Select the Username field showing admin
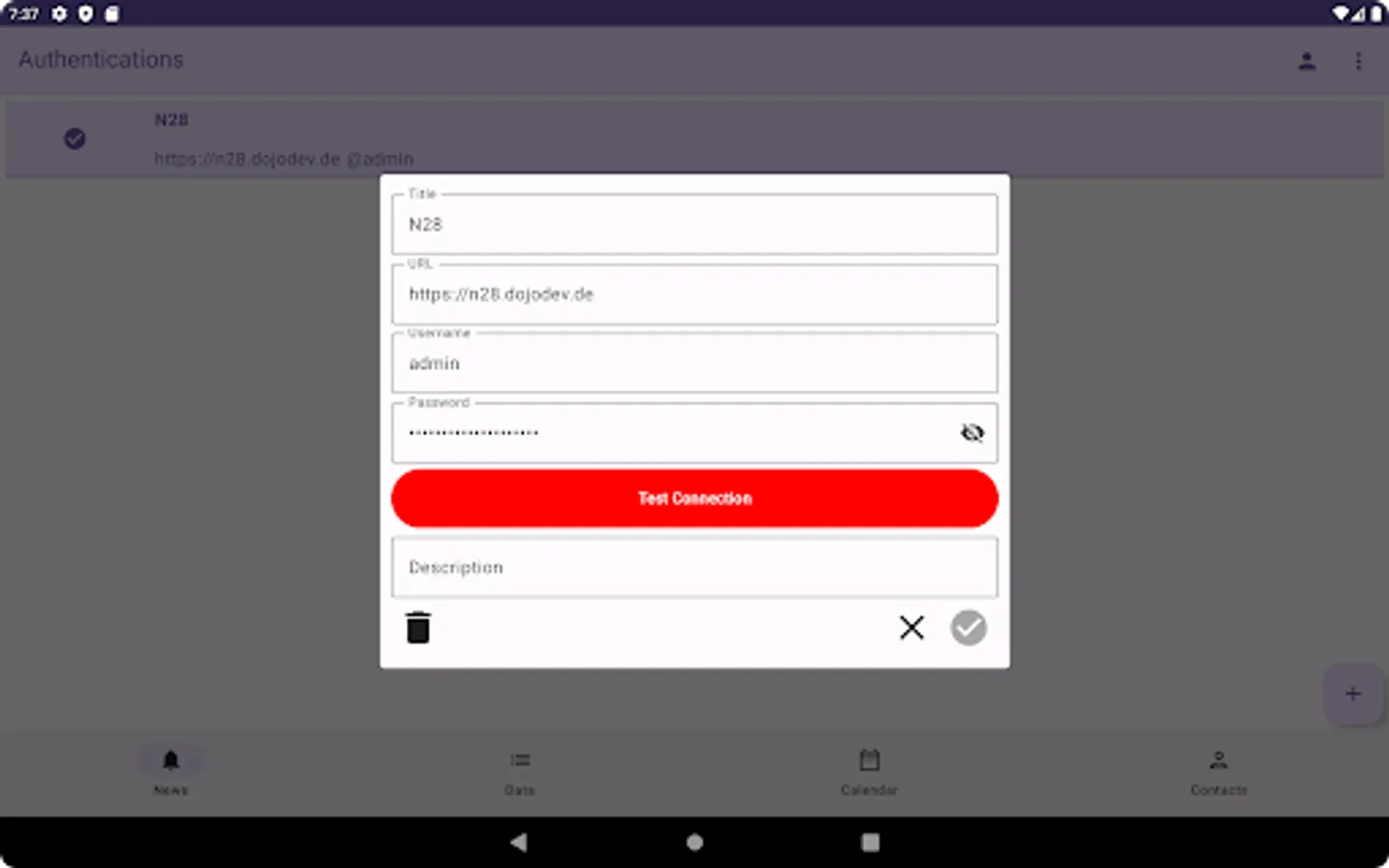1389x868 pixels. pyautogui.click(x=694, y=364)
